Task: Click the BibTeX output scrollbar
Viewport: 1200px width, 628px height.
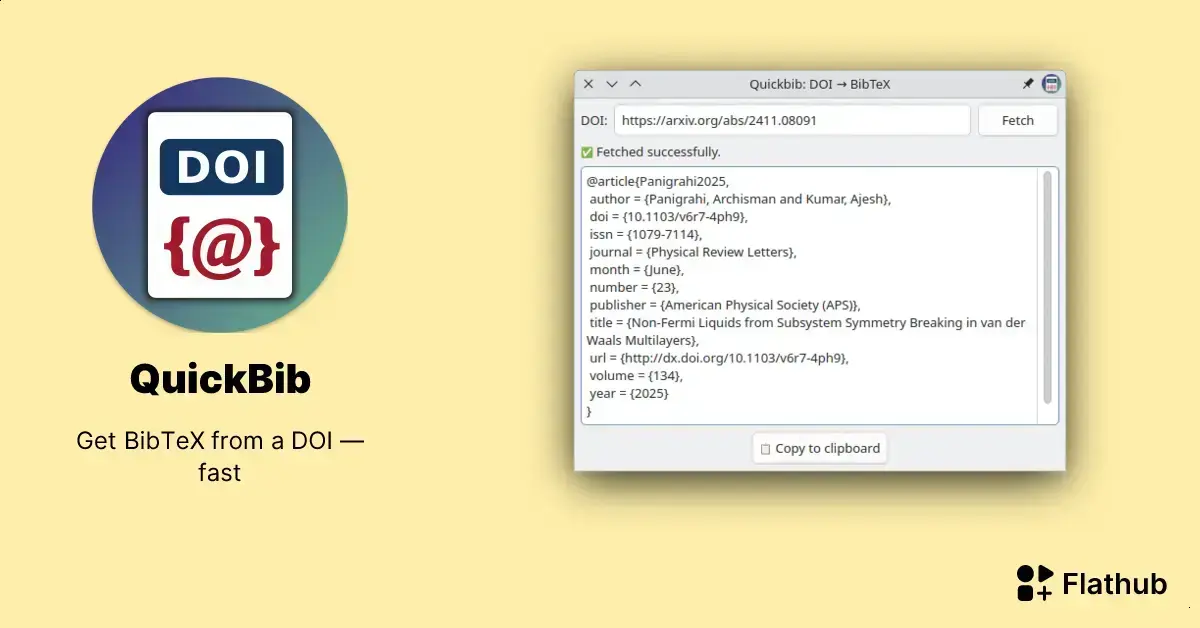Action: (1048, 287)
